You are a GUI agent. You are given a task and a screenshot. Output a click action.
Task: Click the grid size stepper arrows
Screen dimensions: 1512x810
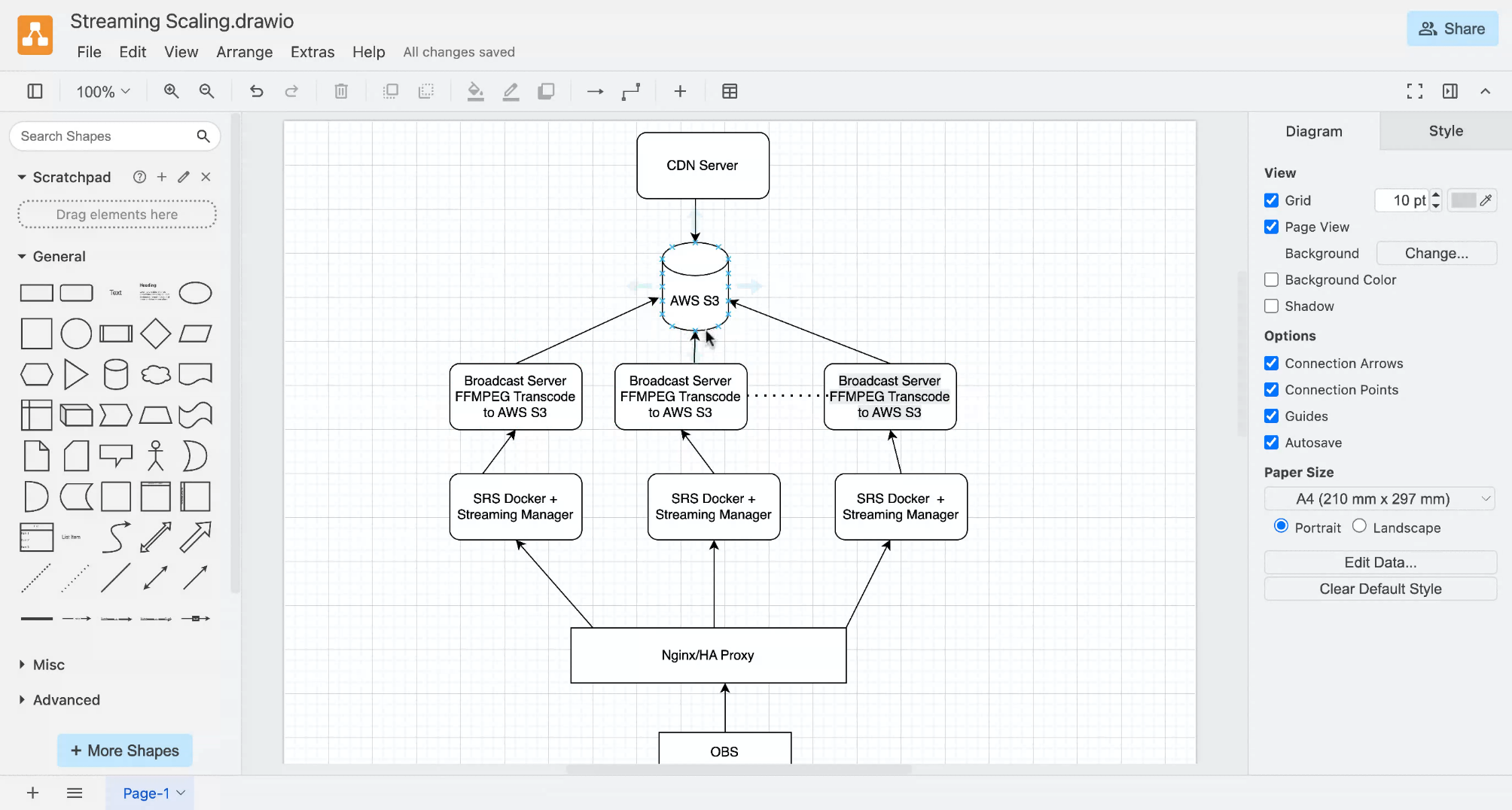coord(1436,199)
